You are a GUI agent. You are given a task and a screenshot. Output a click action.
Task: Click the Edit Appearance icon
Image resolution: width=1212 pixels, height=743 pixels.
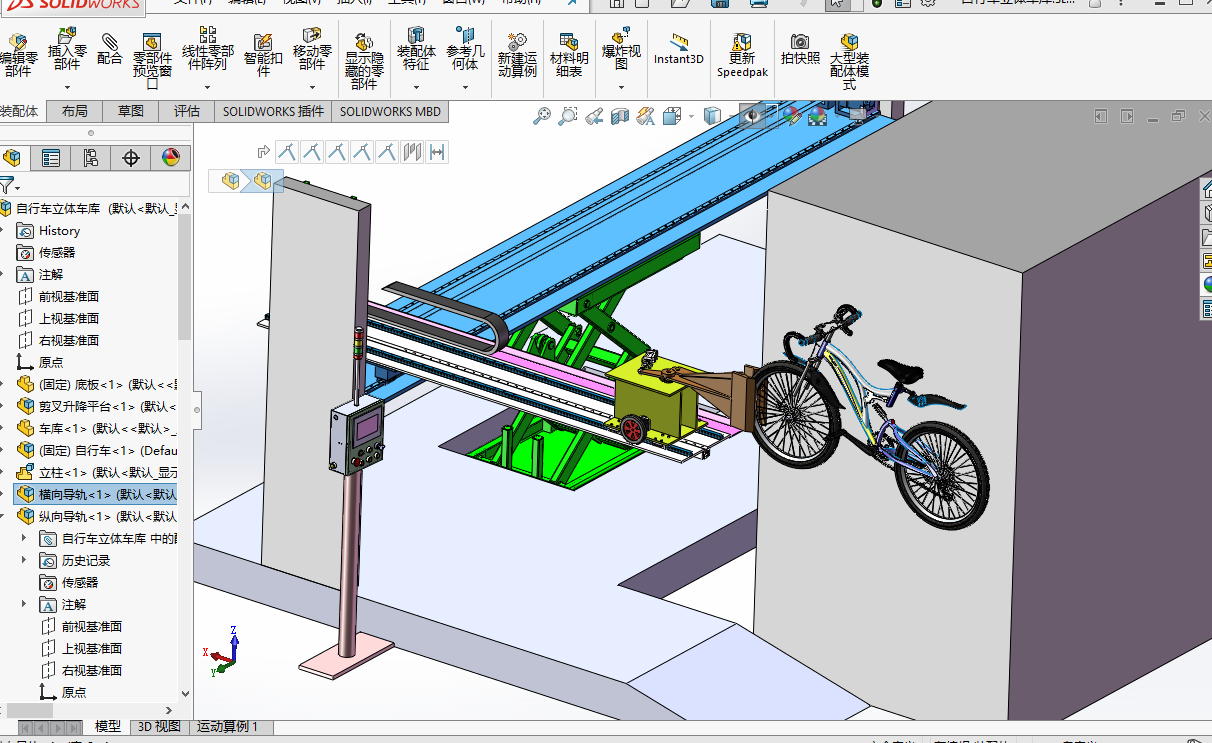click(x=792, y=117)
